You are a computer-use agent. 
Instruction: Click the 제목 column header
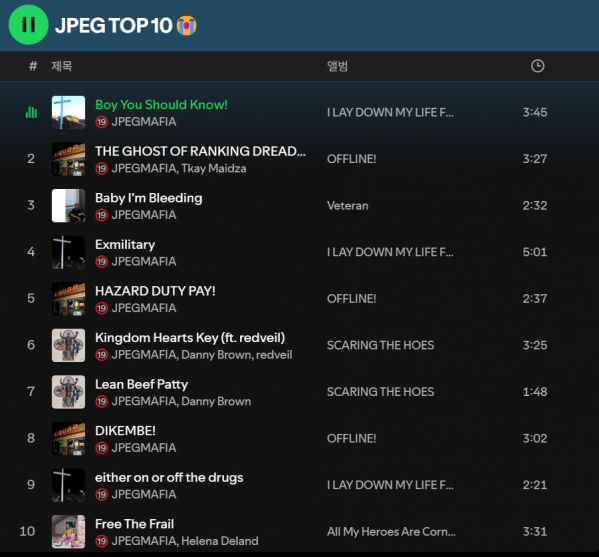[x=62, y=66]
